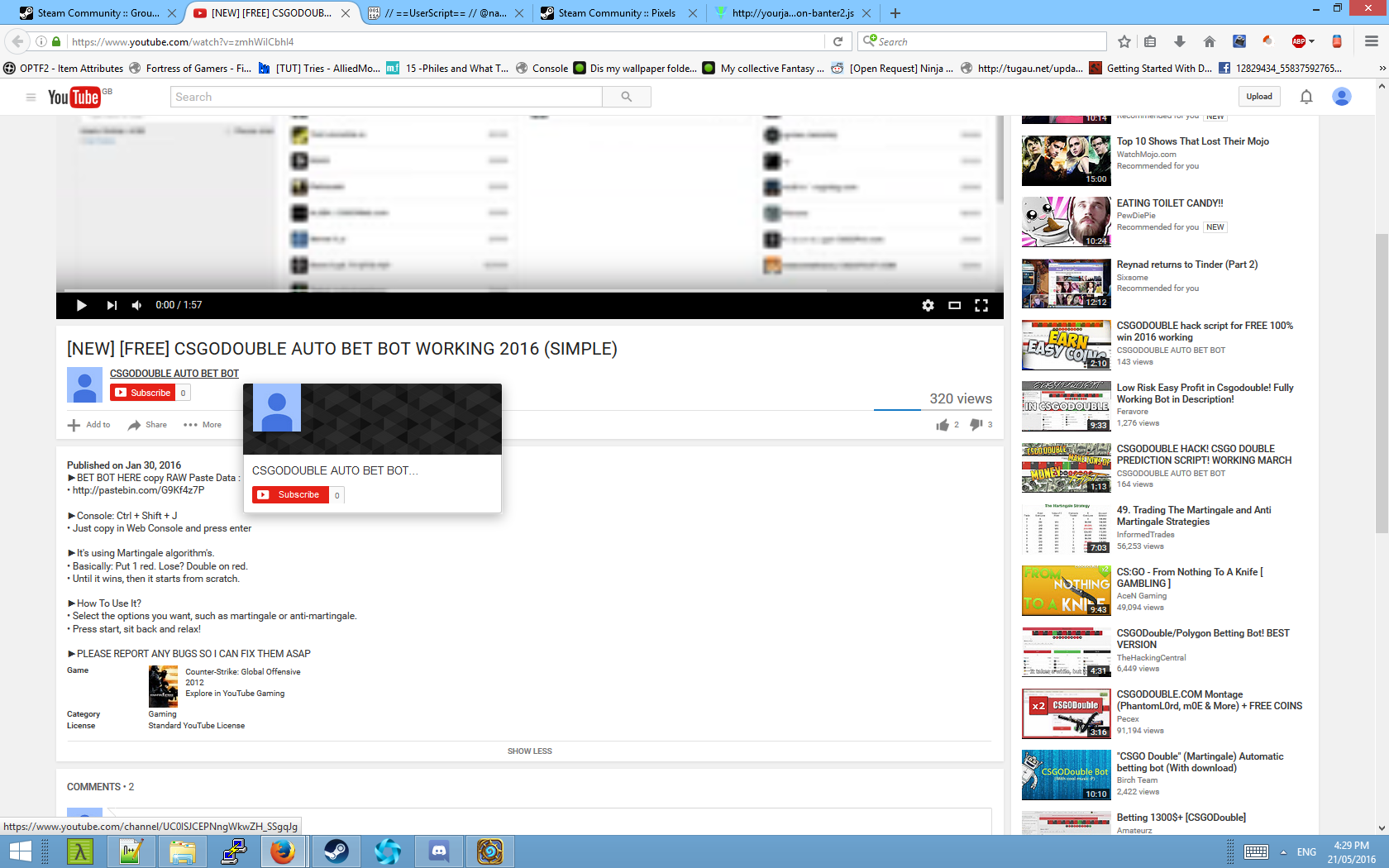Expand the More actions menu
Screen dimensions: 1389x868
pos(203,425)
